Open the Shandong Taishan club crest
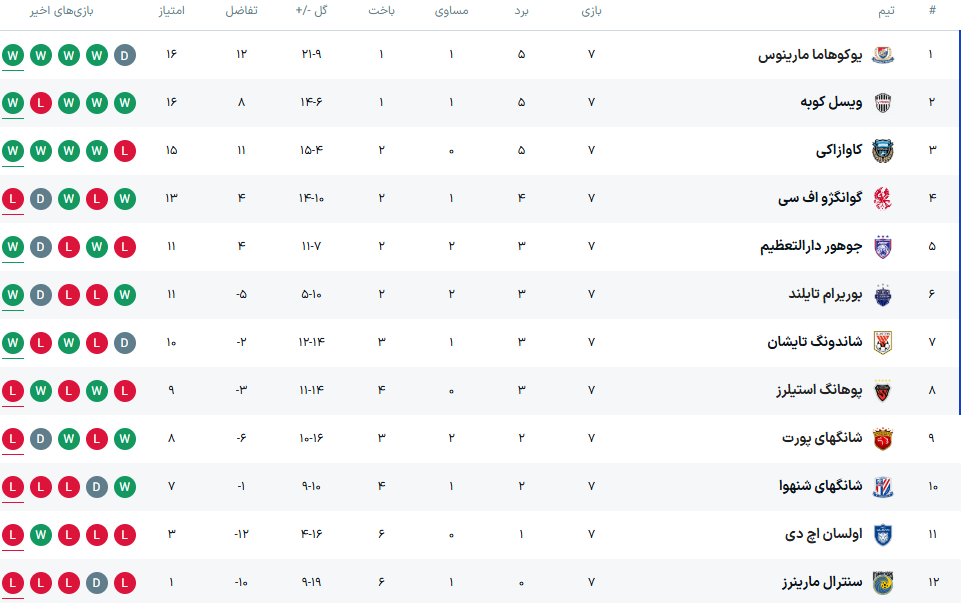 883,342
